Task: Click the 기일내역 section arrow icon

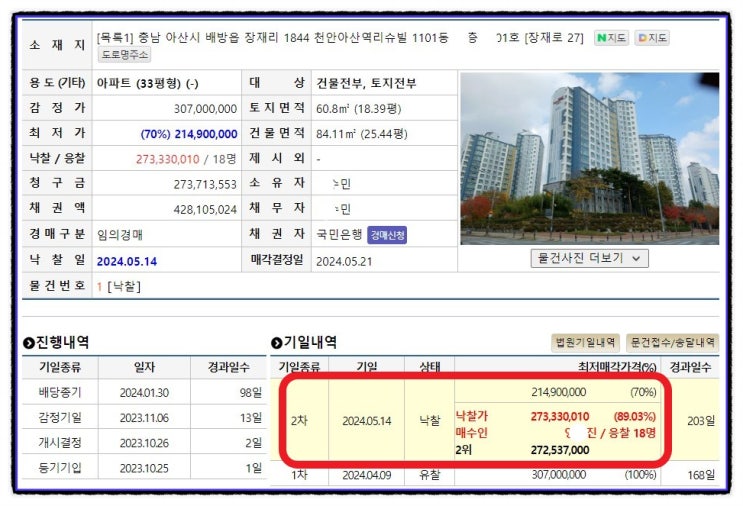Action: point(276,343)
